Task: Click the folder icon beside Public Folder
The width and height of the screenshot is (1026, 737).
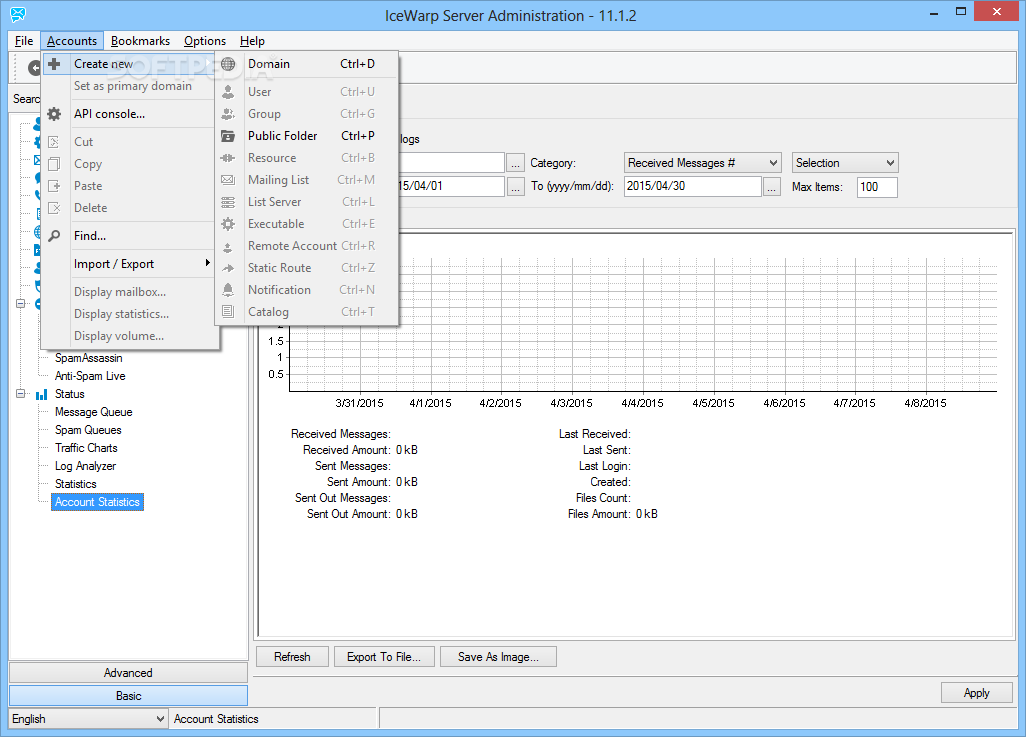Action: 228,136
